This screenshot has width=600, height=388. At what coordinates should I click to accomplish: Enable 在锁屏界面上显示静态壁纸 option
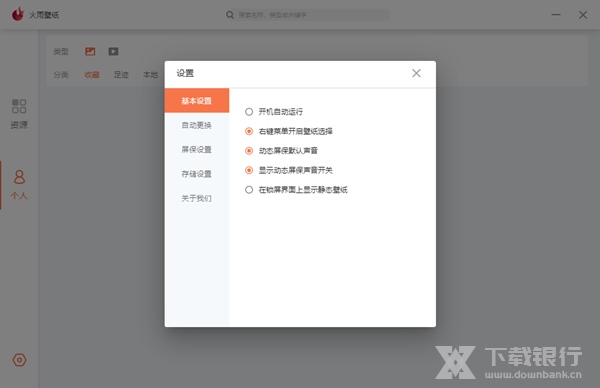[x=249, y=190]
